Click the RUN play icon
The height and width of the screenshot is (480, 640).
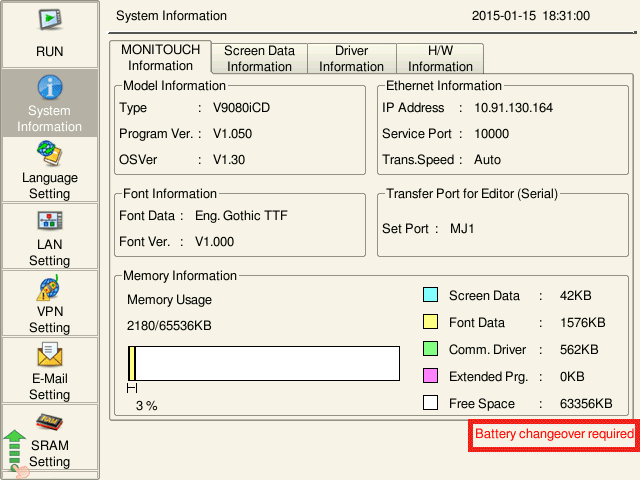[x=49, y=20]
